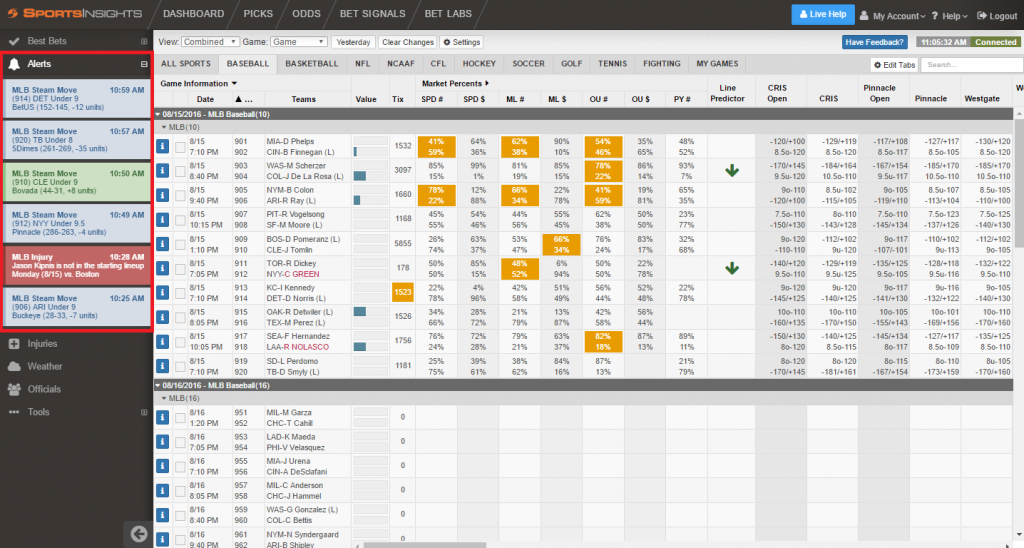Switch to the HOCKEY tab
The width and height of the screenshot is (1024, 548).
pos(479,63)
